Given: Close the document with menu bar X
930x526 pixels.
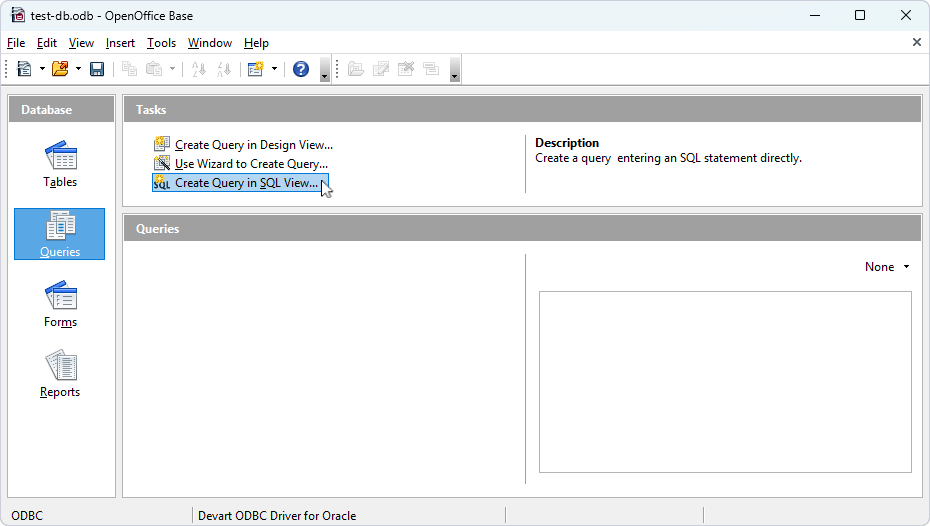Looking at the screenshot, I should click(x=916, y=42).
